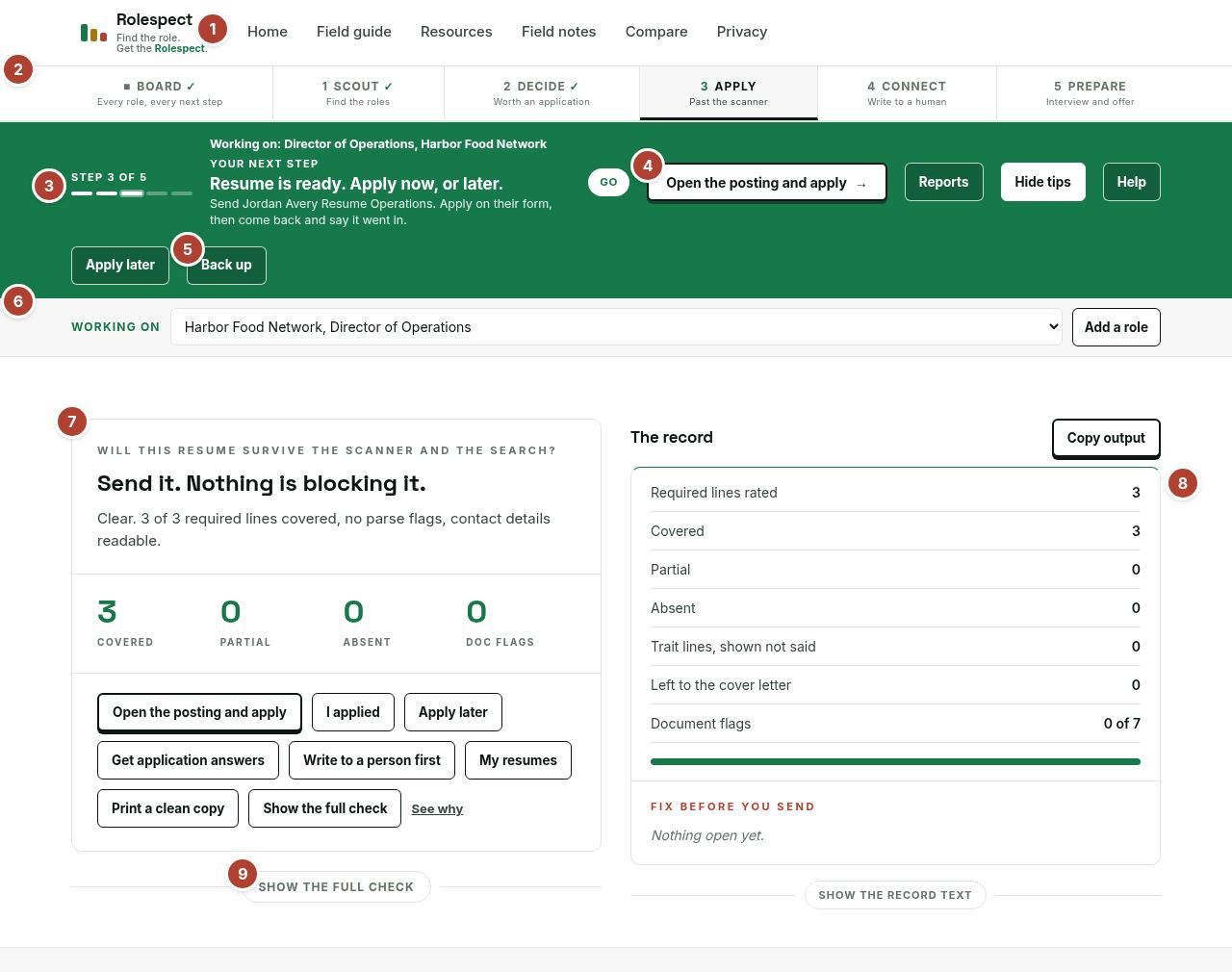Mark the role as I applied

click(353, 712)
